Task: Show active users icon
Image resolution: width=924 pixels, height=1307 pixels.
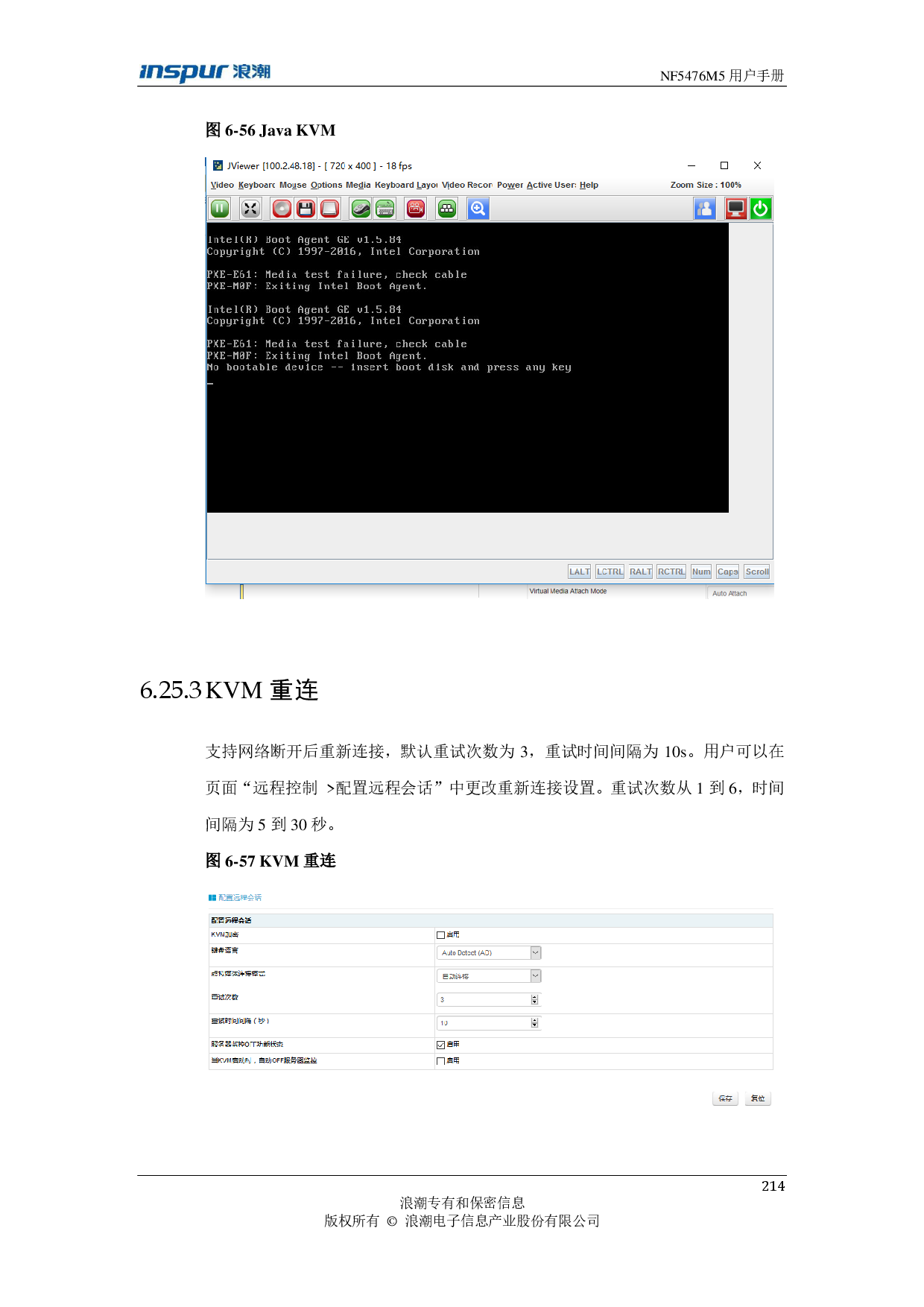Action: click(704, 209)
